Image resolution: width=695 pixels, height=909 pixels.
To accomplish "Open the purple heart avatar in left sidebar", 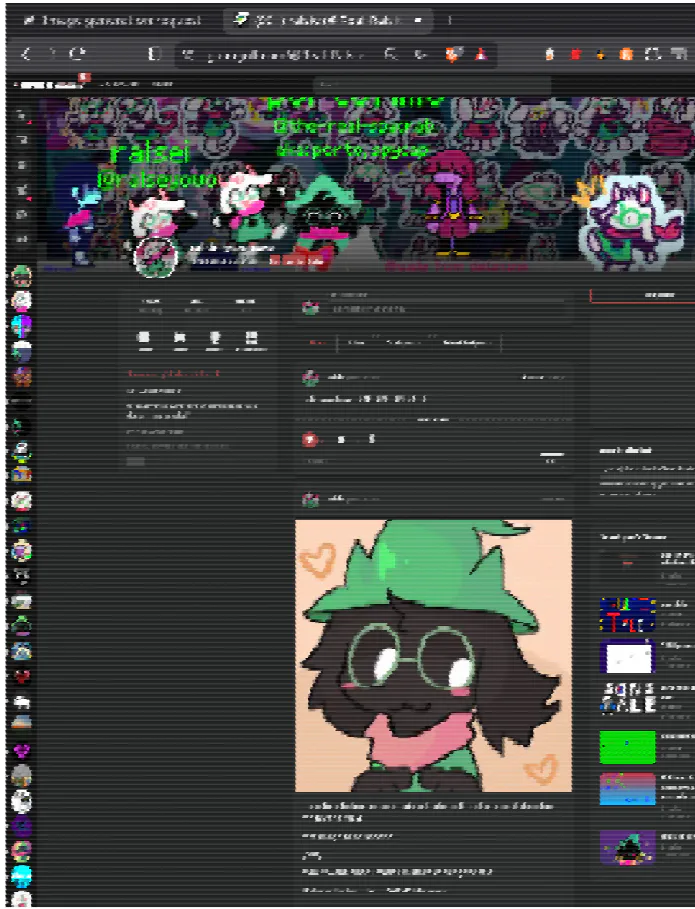I will pos(21,751).
